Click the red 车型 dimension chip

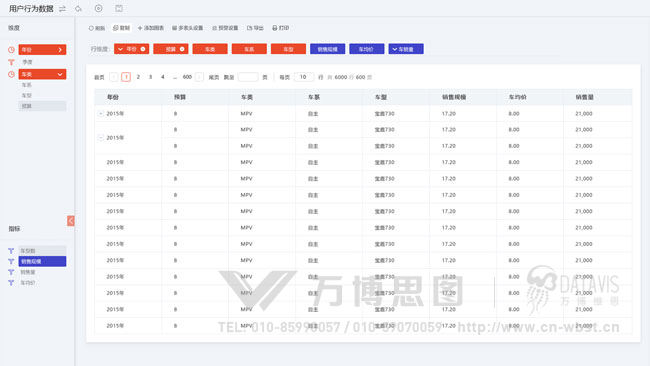point(289,49)
